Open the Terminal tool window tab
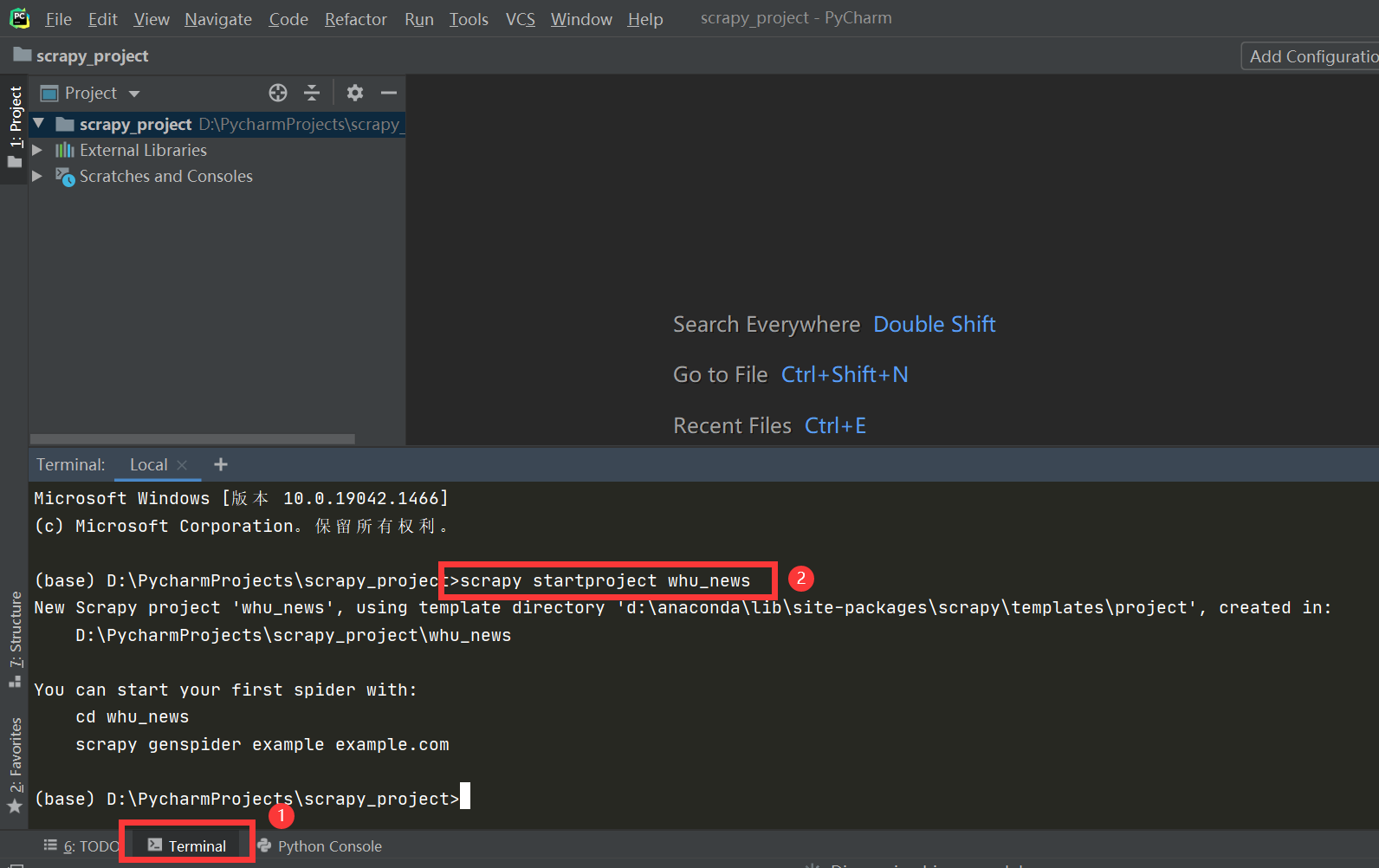Image resolution: width=1379 pixels, height=868 pixels. 187,846
